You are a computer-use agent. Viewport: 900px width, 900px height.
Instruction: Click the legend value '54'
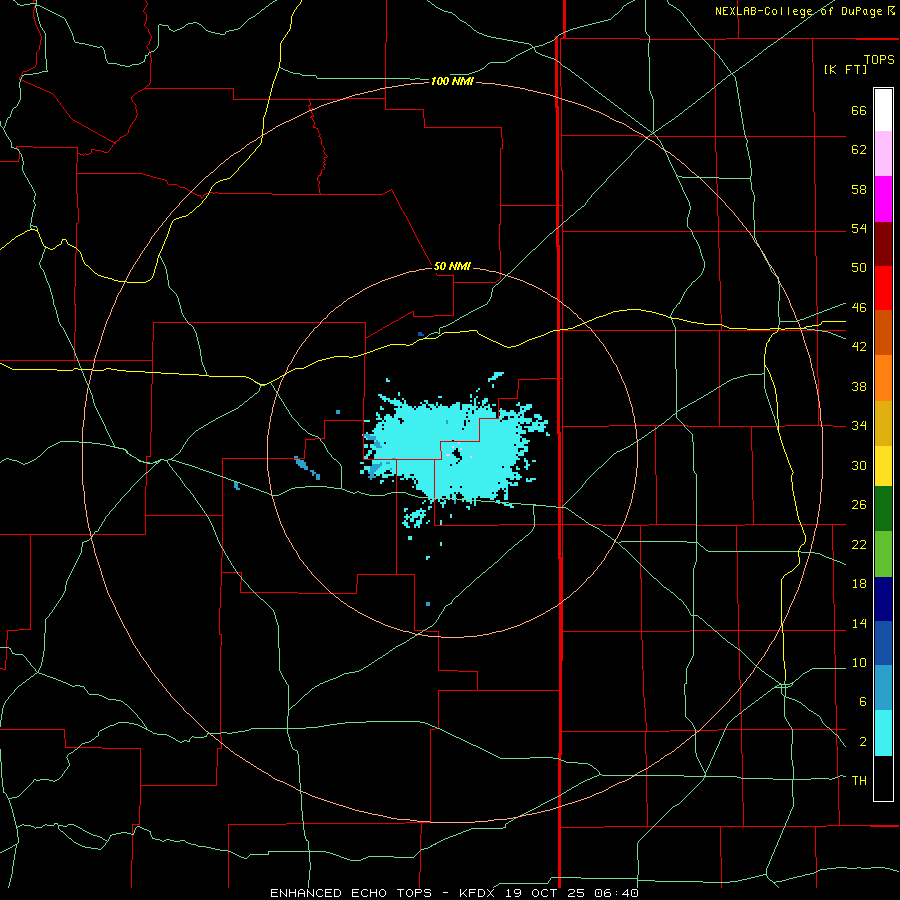(x=859, y=228)
